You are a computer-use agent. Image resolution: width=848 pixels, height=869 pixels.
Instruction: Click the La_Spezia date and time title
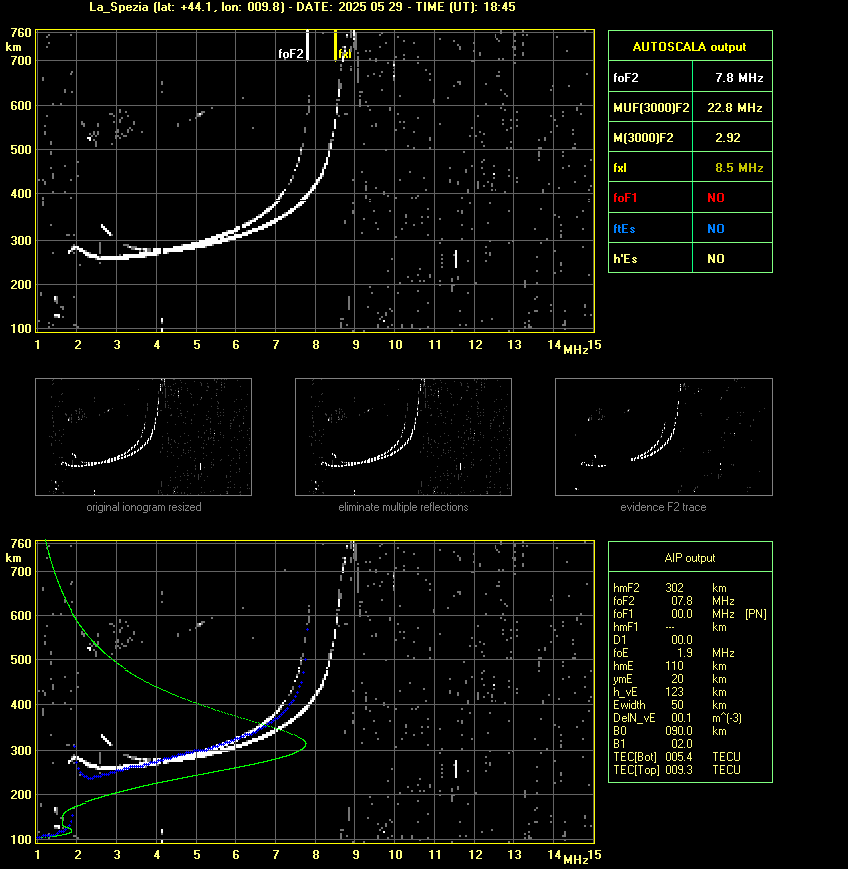click(302, 7)
